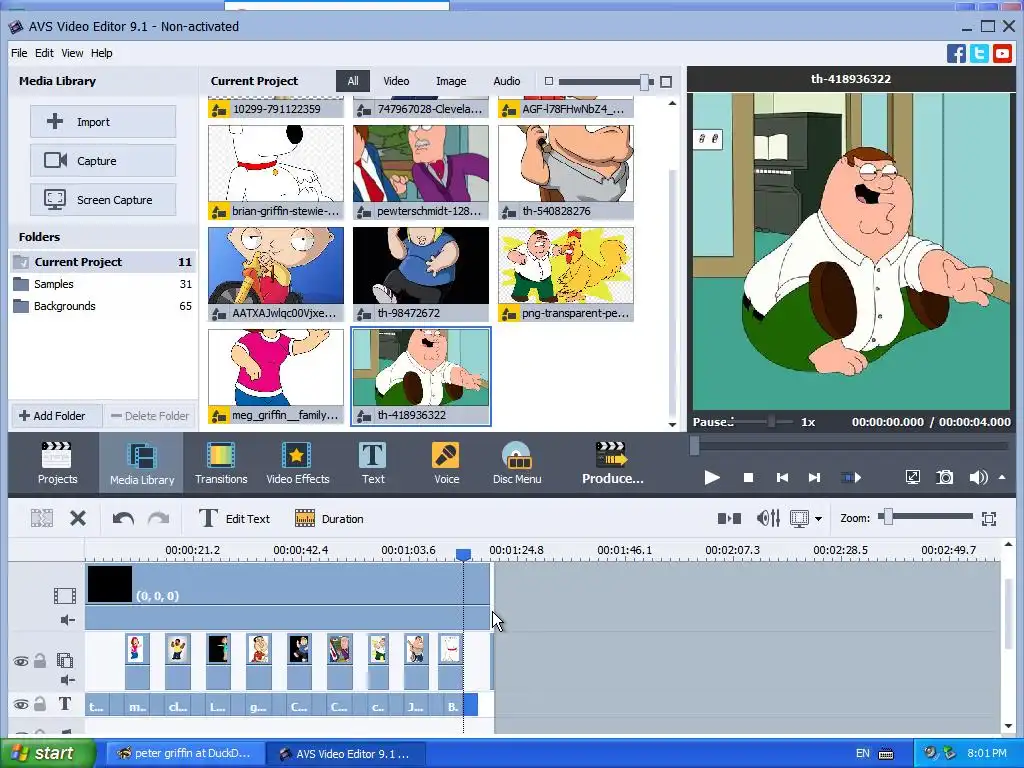Undo the last action

123,519
